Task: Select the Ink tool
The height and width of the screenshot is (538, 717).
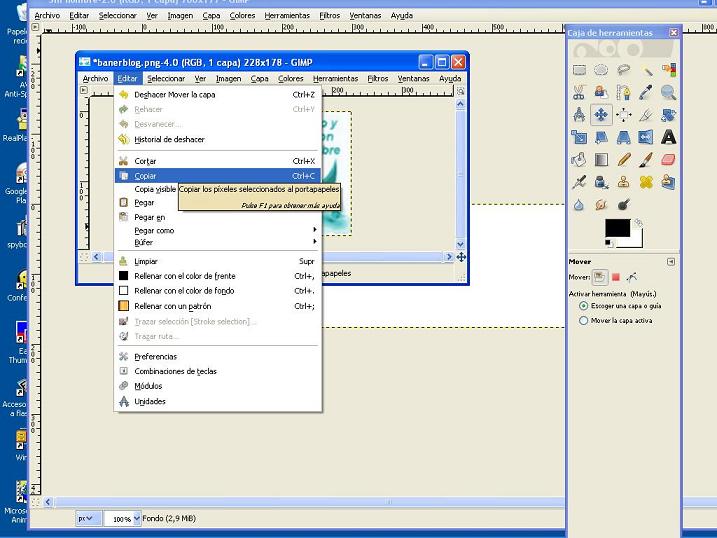Action: (601, 182)
